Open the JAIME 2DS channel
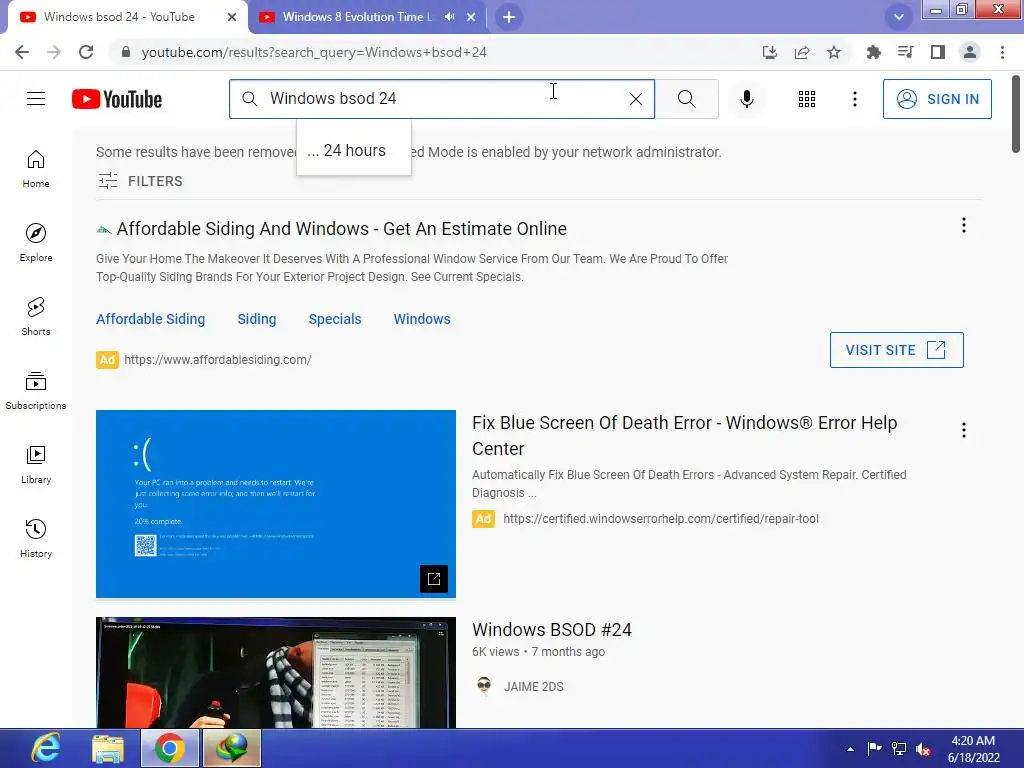The width and height of the screenshot is (1024, 768). coord(534,686)
